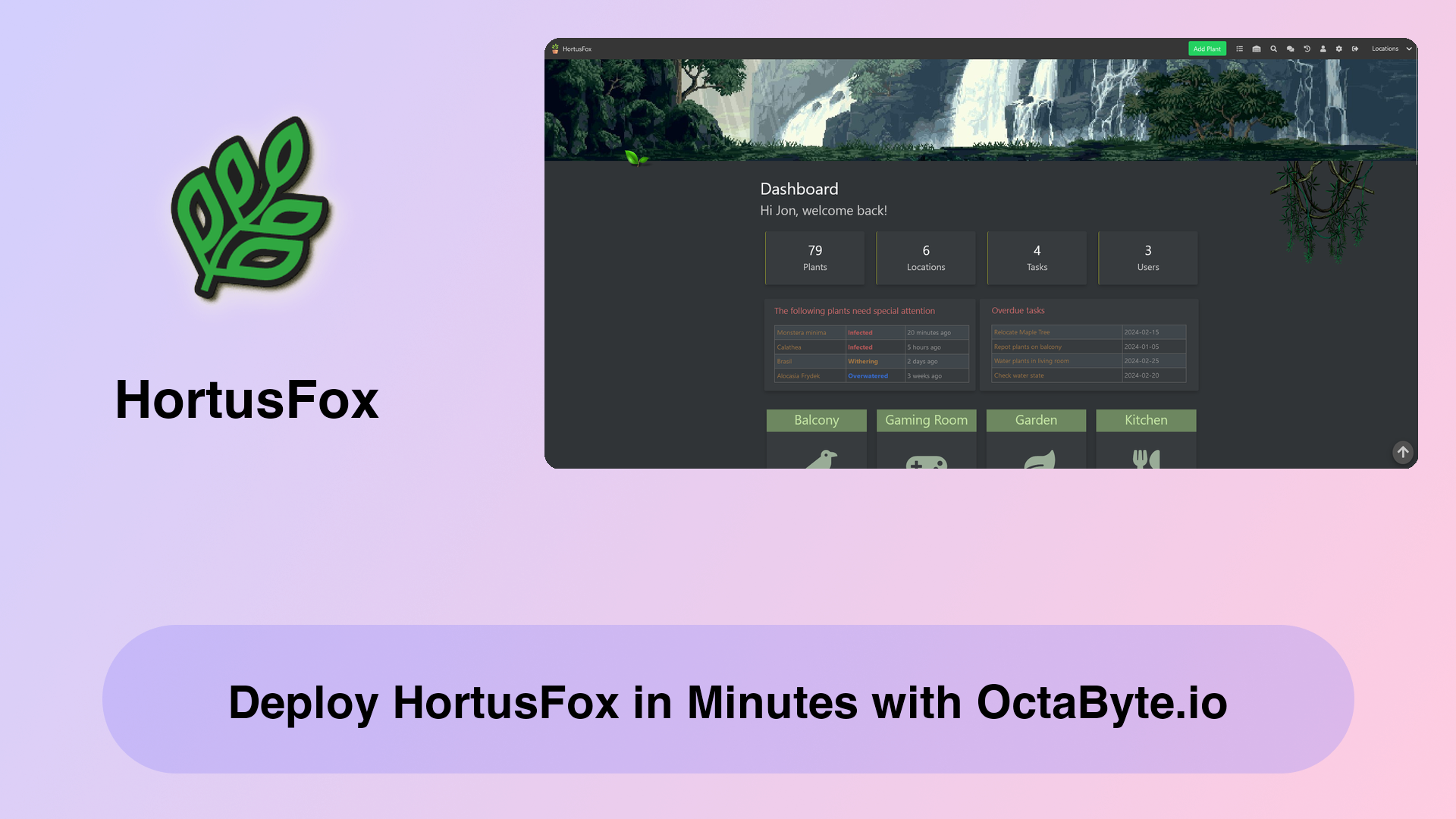Toggle the Gaming Room section
The width and height of the screenshot is (1456, 819).
(926, 420)
